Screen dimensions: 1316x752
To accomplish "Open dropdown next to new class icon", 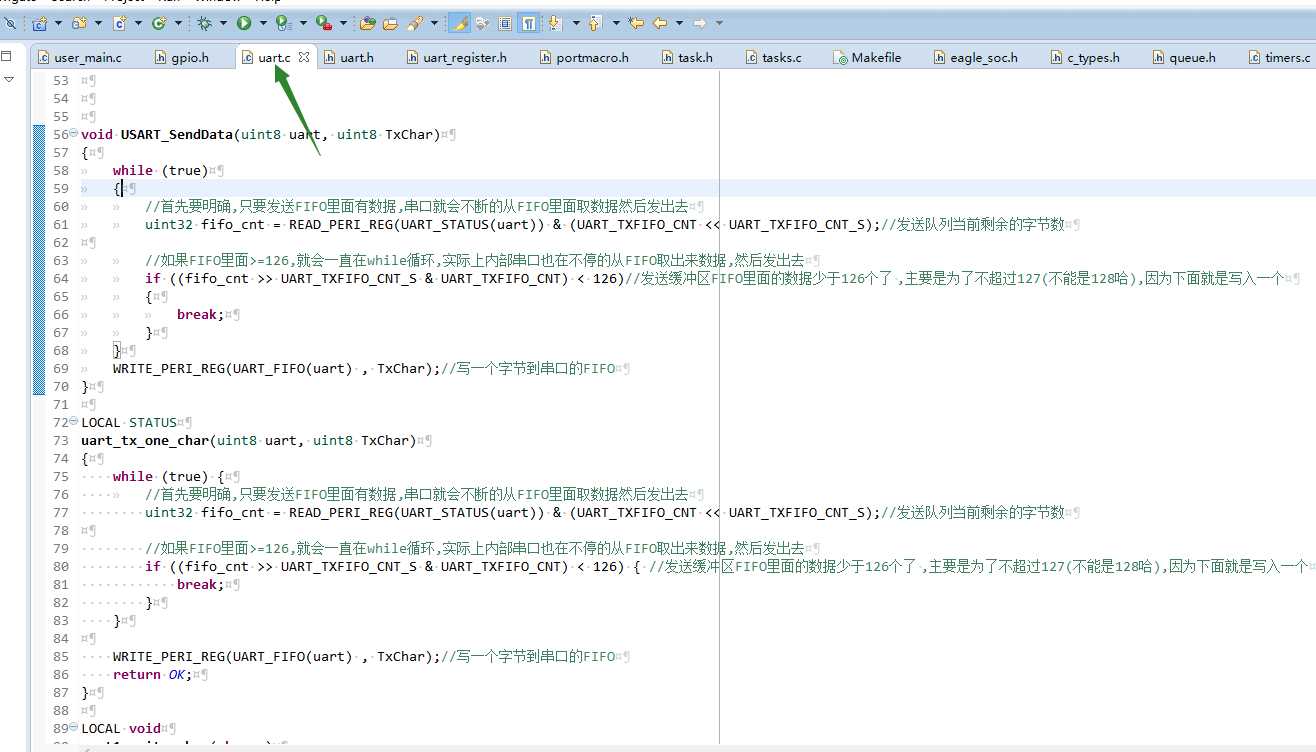I will pos(178,22).
